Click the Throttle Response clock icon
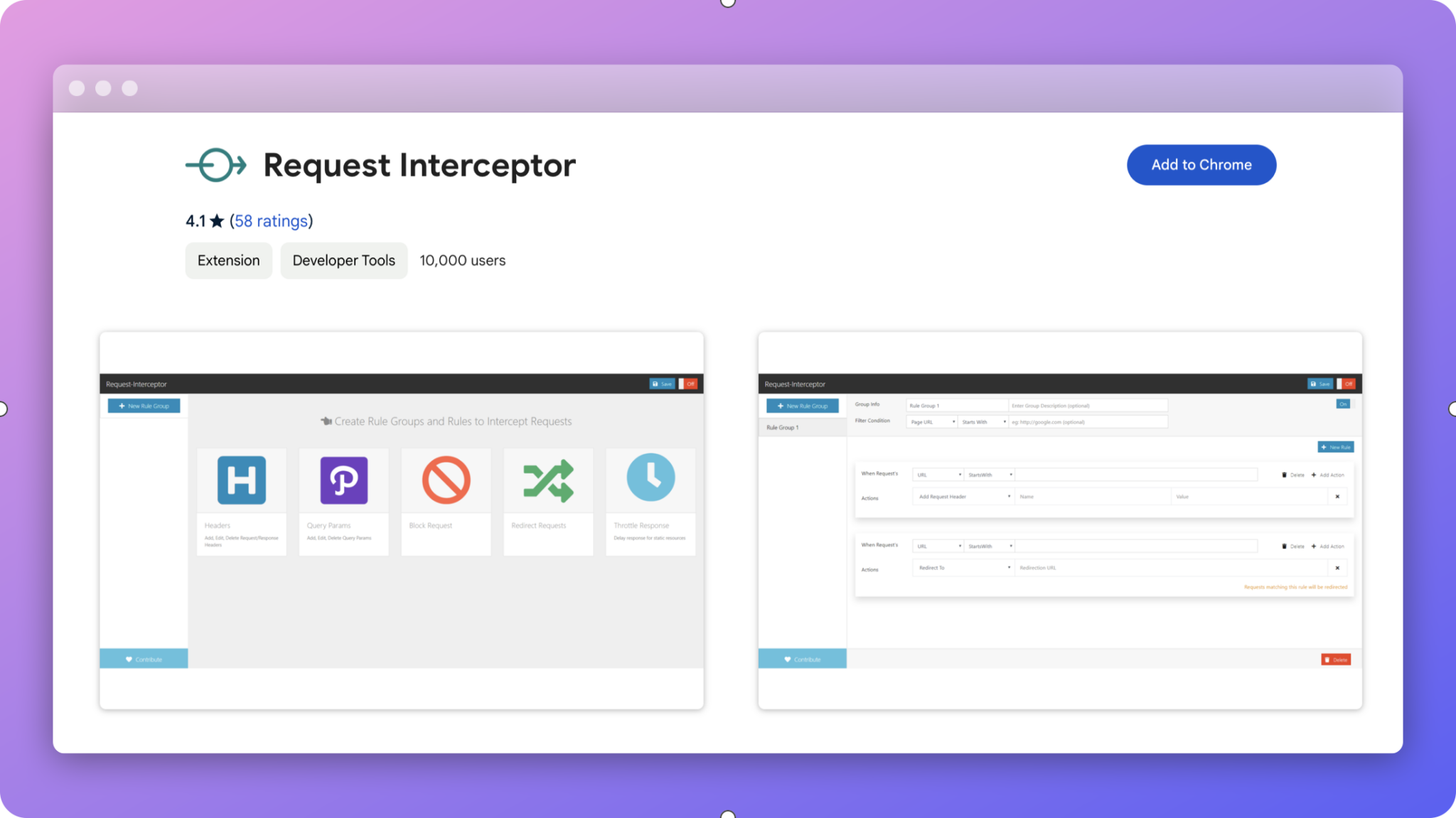The width and height of the screenshot is (1456, 818). (x=651, y=477)
